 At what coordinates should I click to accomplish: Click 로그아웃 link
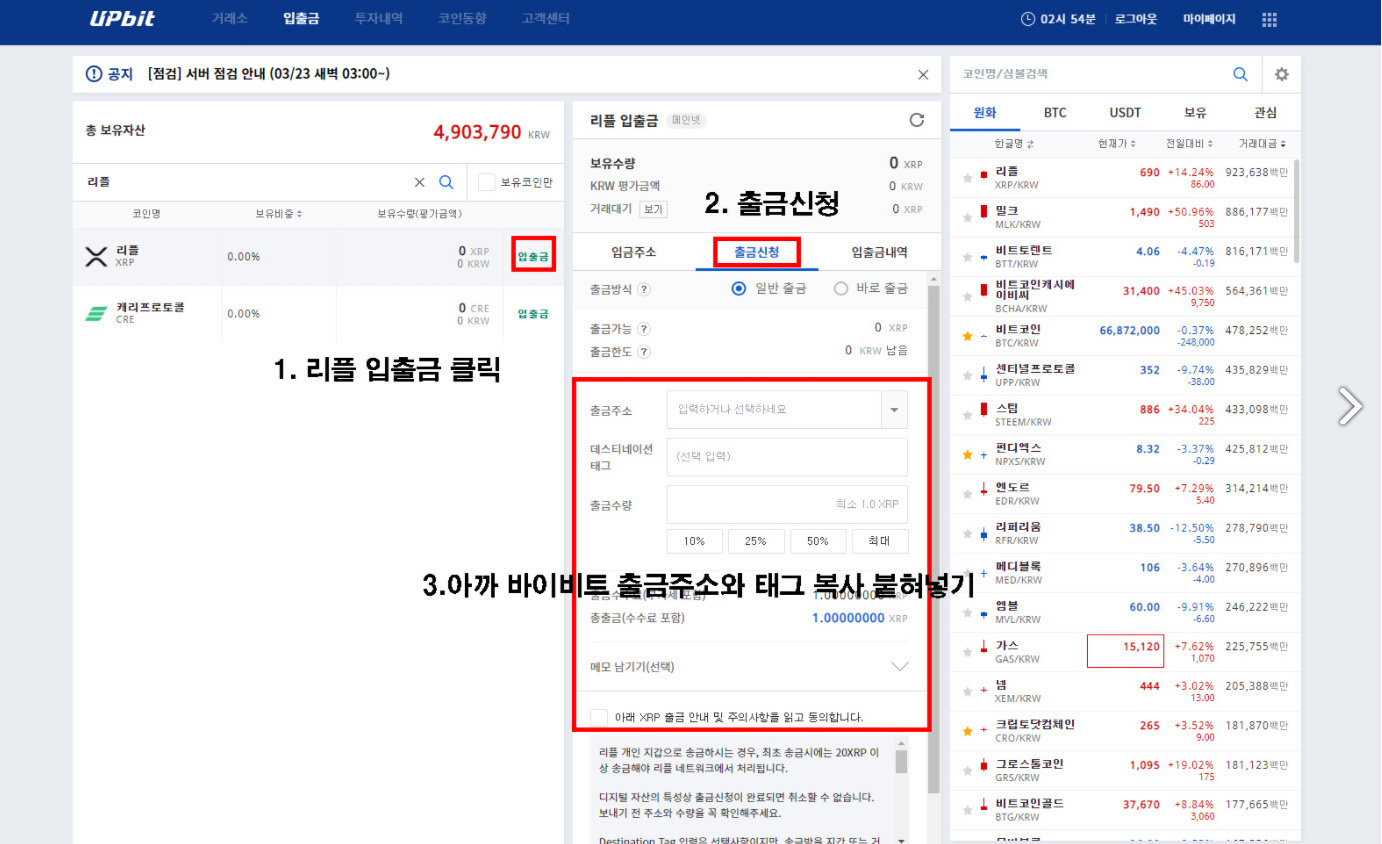coord(1136,19)
